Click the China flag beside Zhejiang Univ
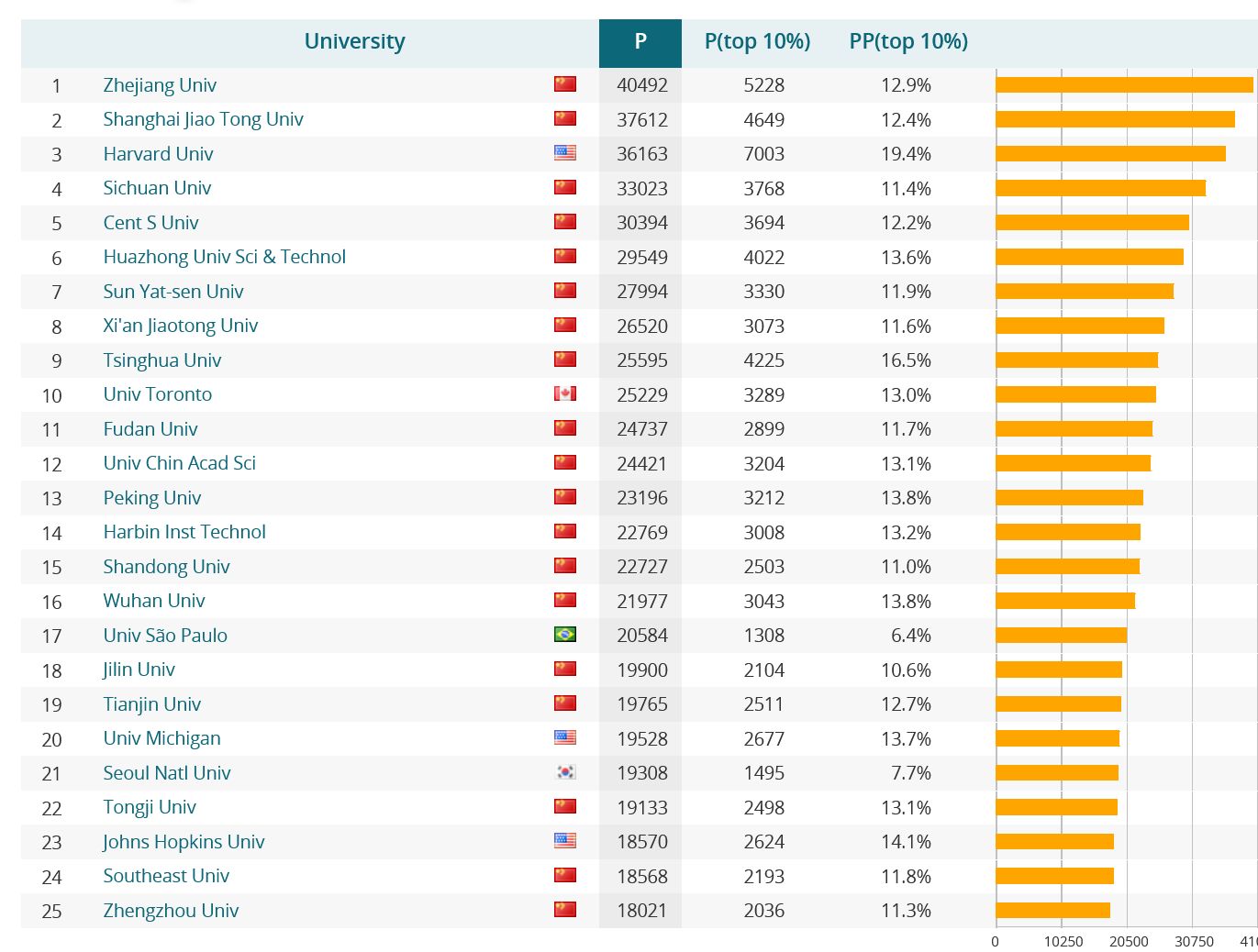The image size is (1258, 952). (x=565, y=84)
